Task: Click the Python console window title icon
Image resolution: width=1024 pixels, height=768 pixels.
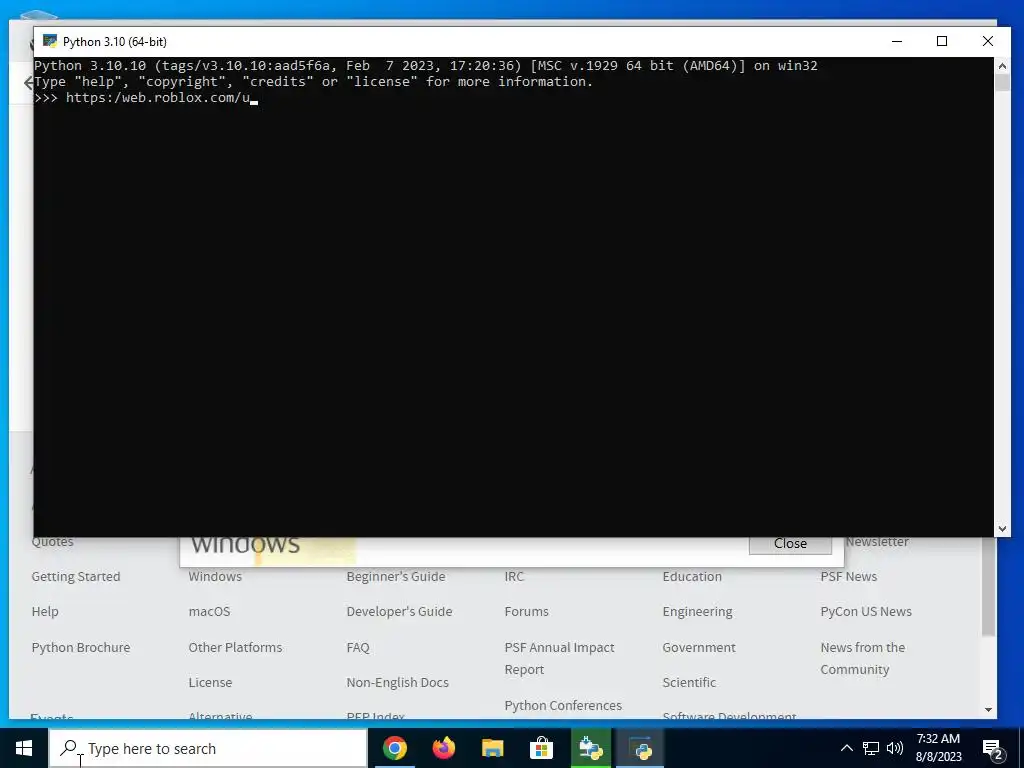Action: coord(50,41)
